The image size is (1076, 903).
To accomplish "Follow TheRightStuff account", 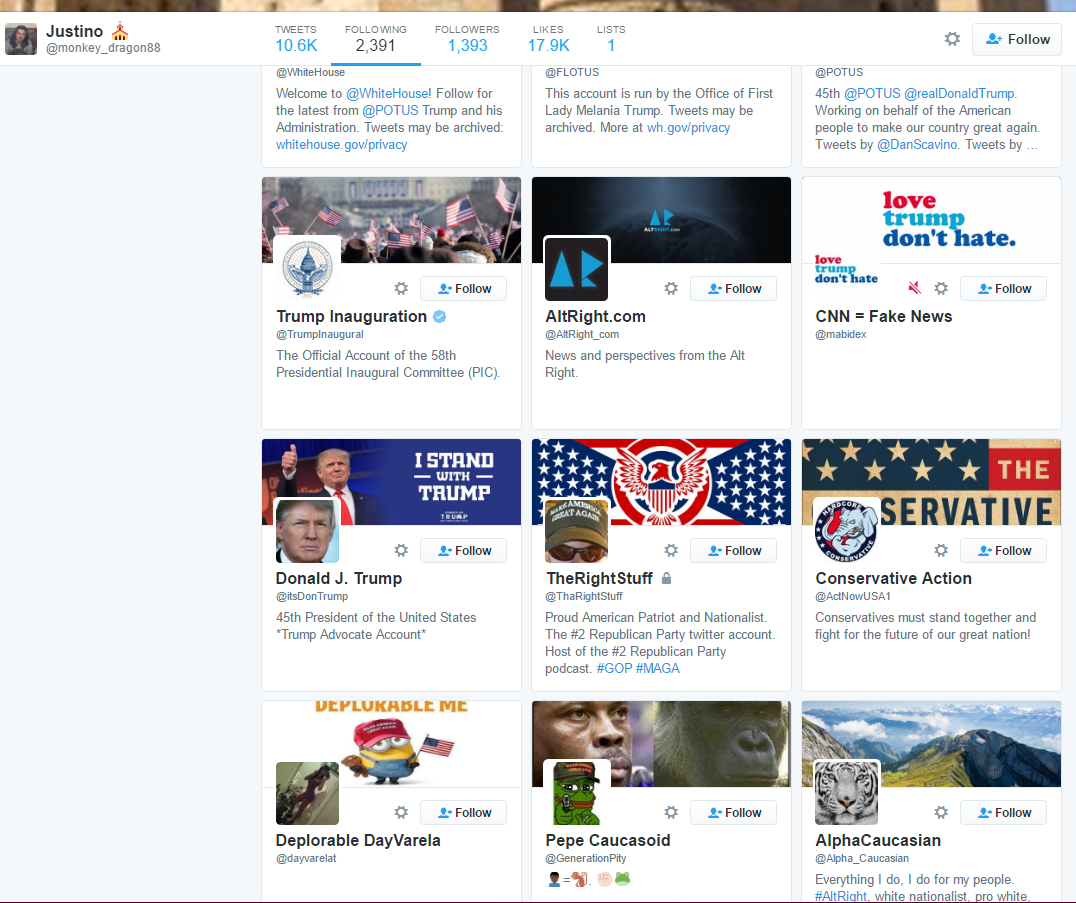I will pyautogui.click(x=733, y=551).
